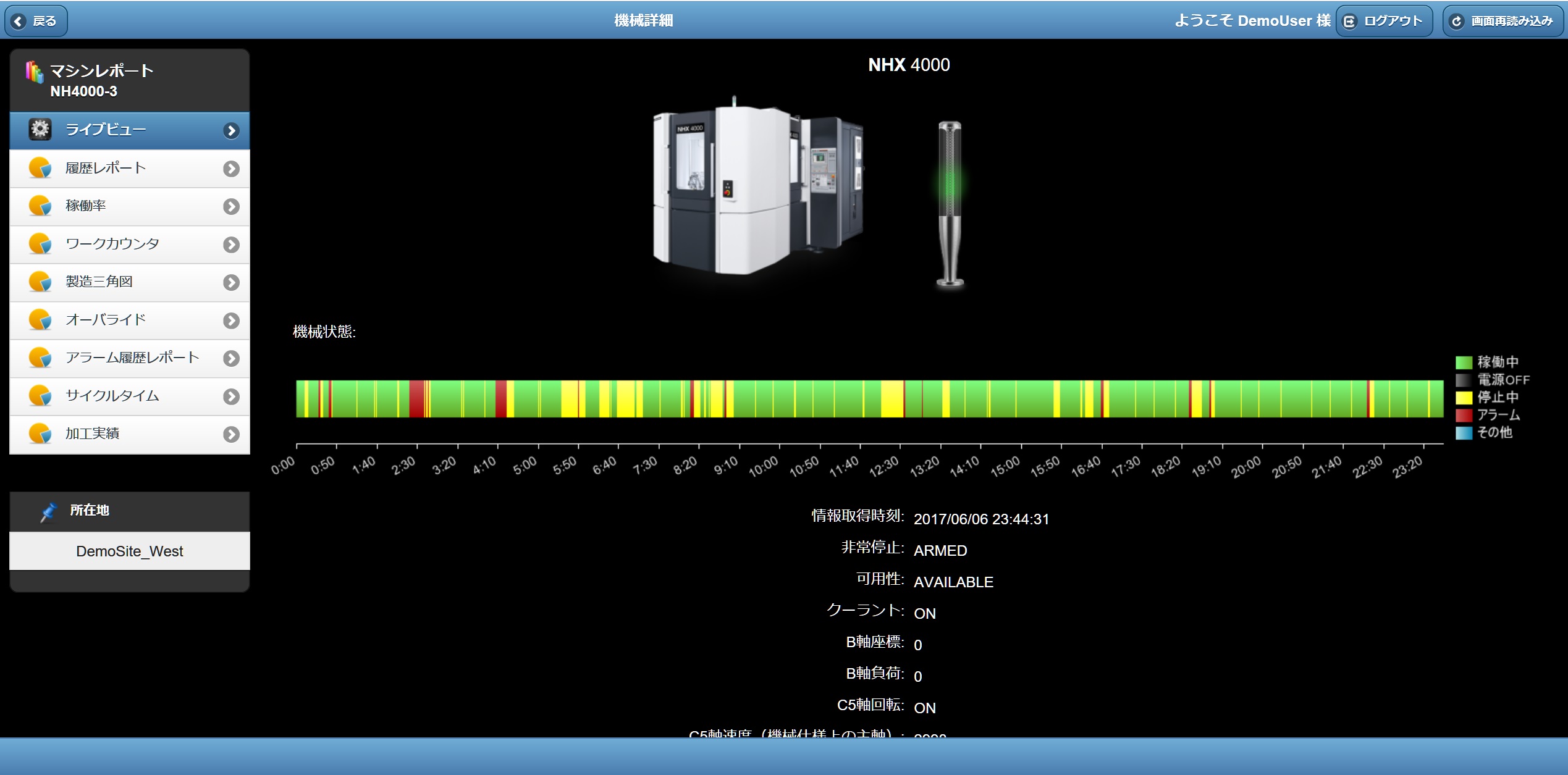Click the chevron arrow on ワークカウンタ row

click(232, 245)
